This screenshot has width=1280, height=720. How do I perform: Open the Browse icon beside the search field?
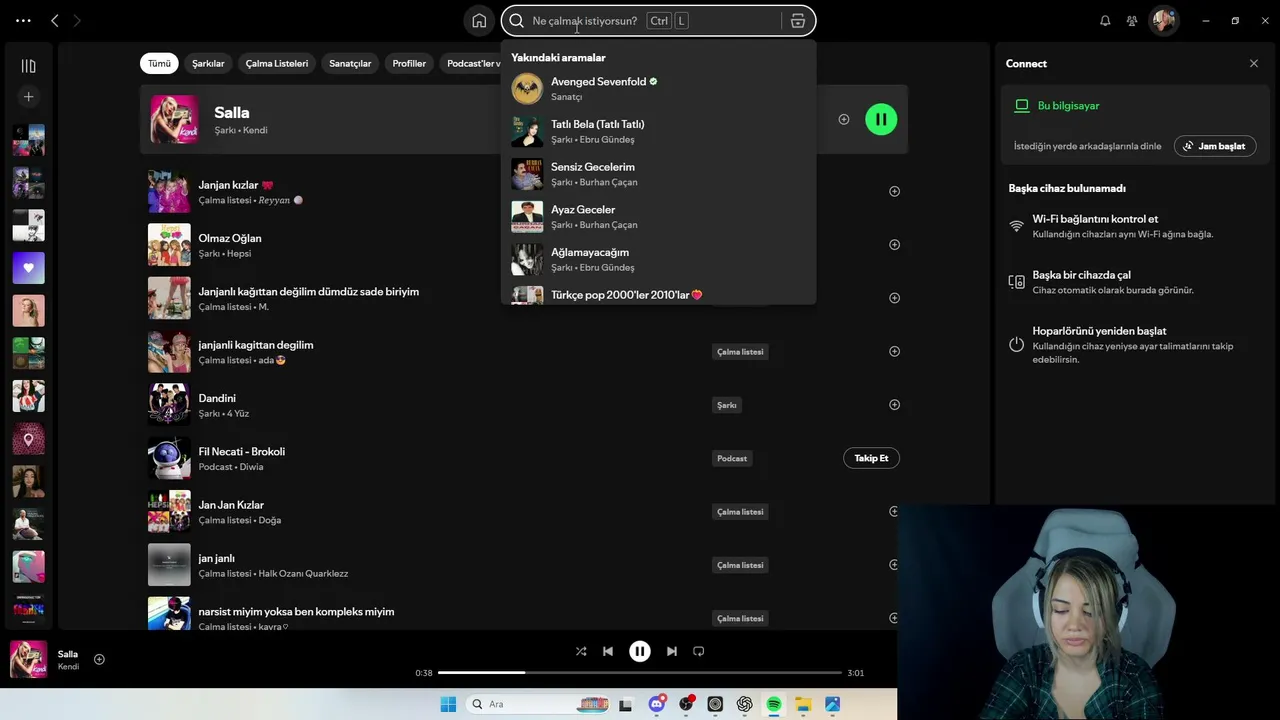(x=797, y=21)
